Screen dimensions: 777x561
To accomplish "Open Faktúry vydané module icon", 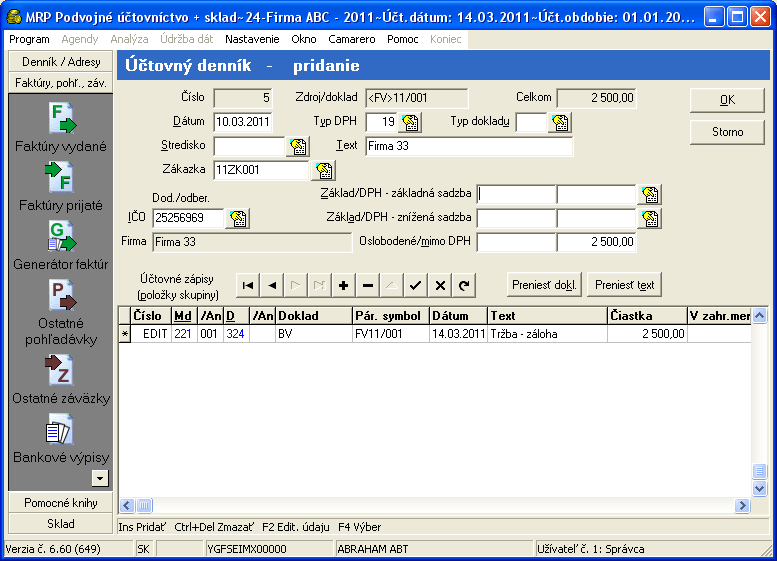I will pos(61,118).
